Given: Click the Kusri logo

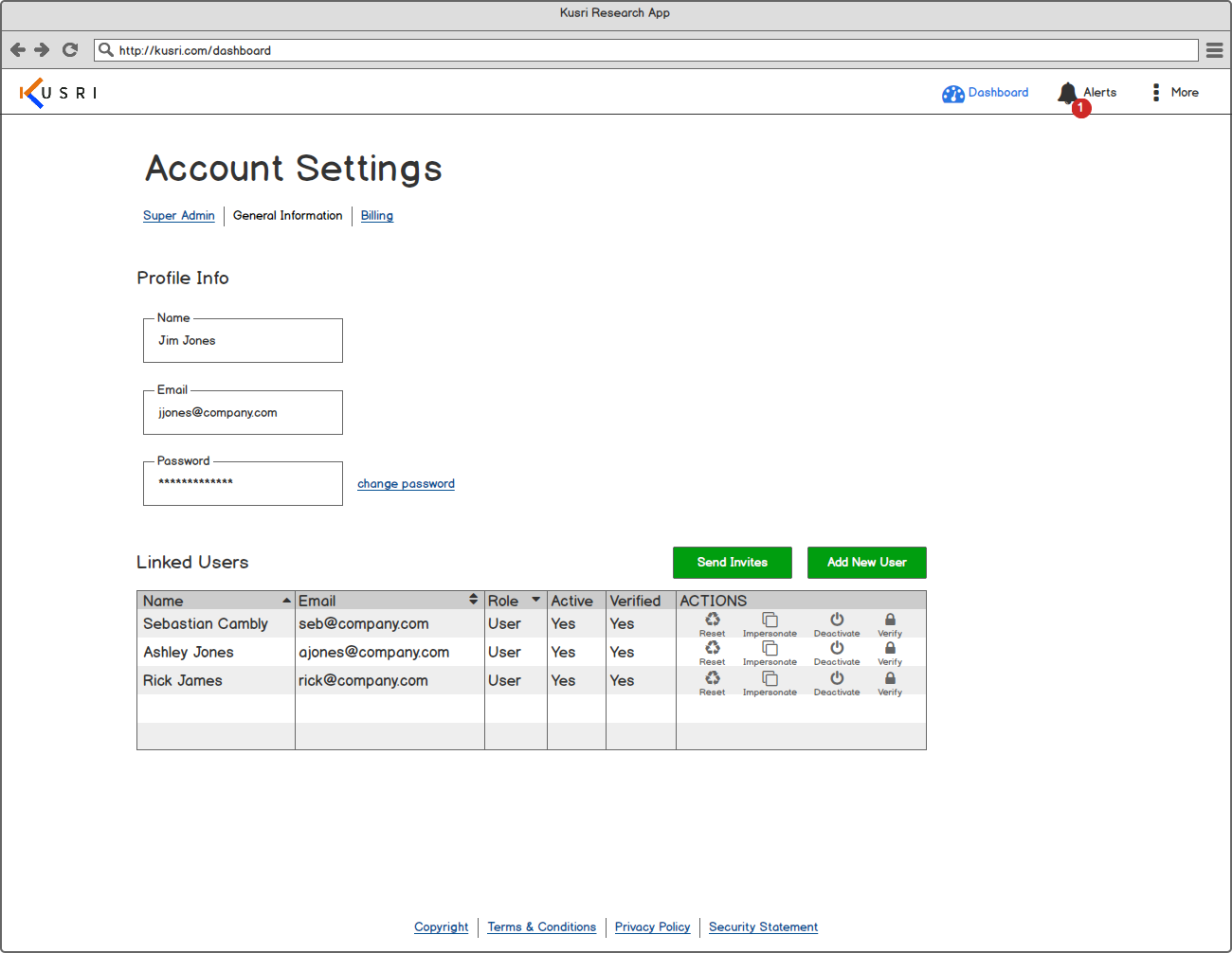Looking at the screenshot, I should pos(58,93).
